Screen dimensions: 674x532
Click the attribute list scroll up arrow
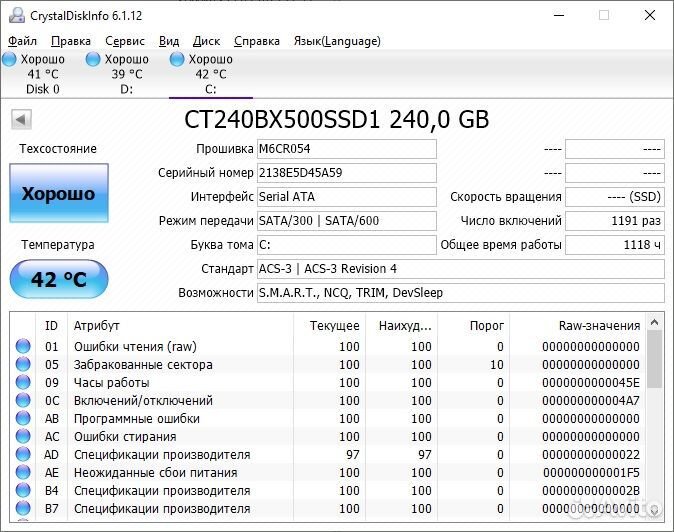tap(655, 322)
